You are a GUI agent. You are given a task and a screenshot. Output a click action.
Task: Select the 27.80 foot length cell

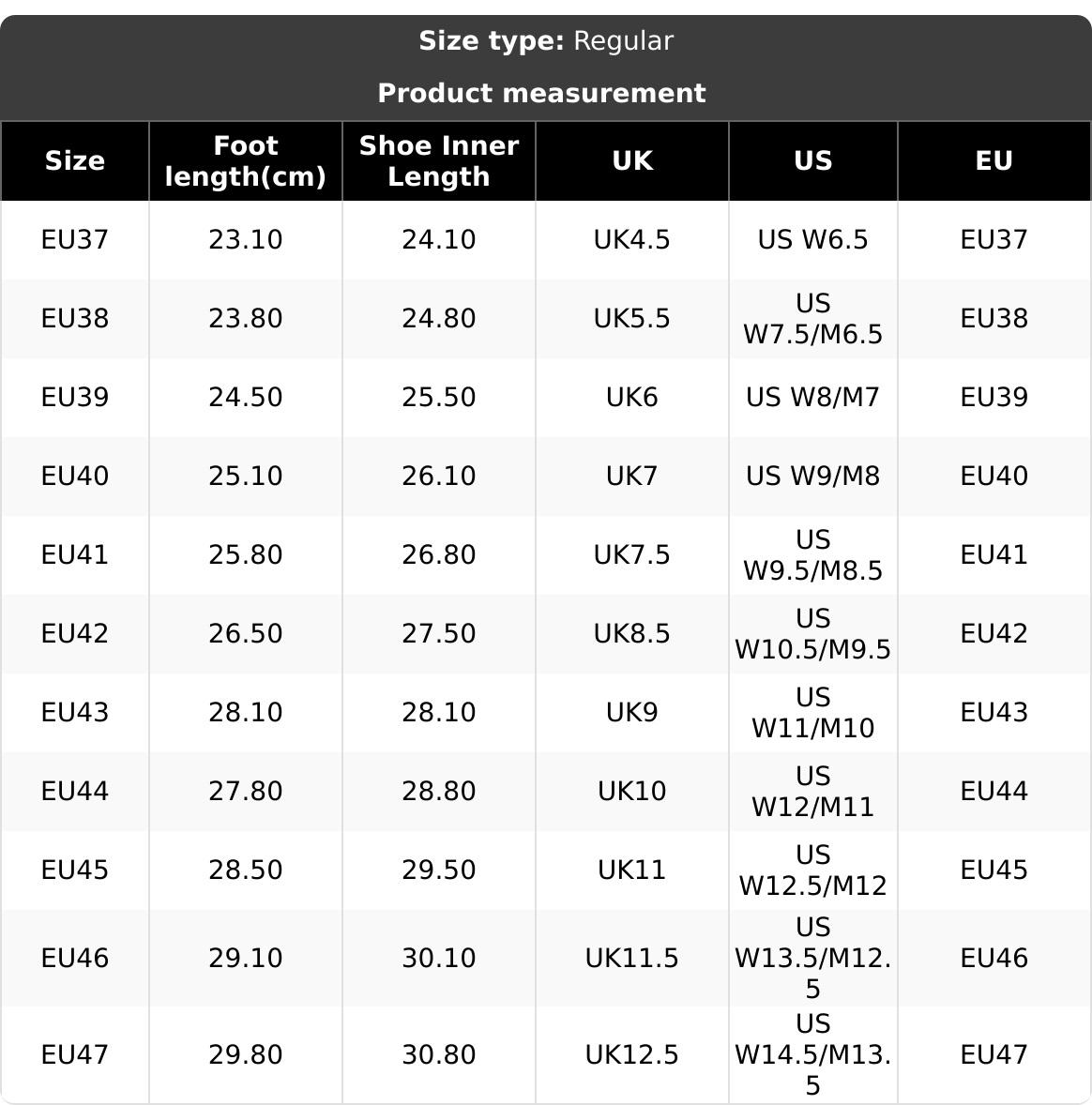[x=246, y=792]
